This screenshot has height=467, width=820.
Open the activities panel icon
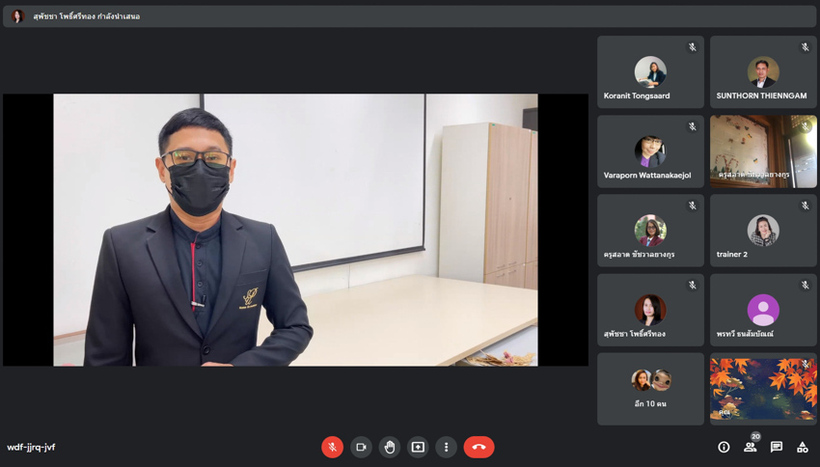(802, 447)
